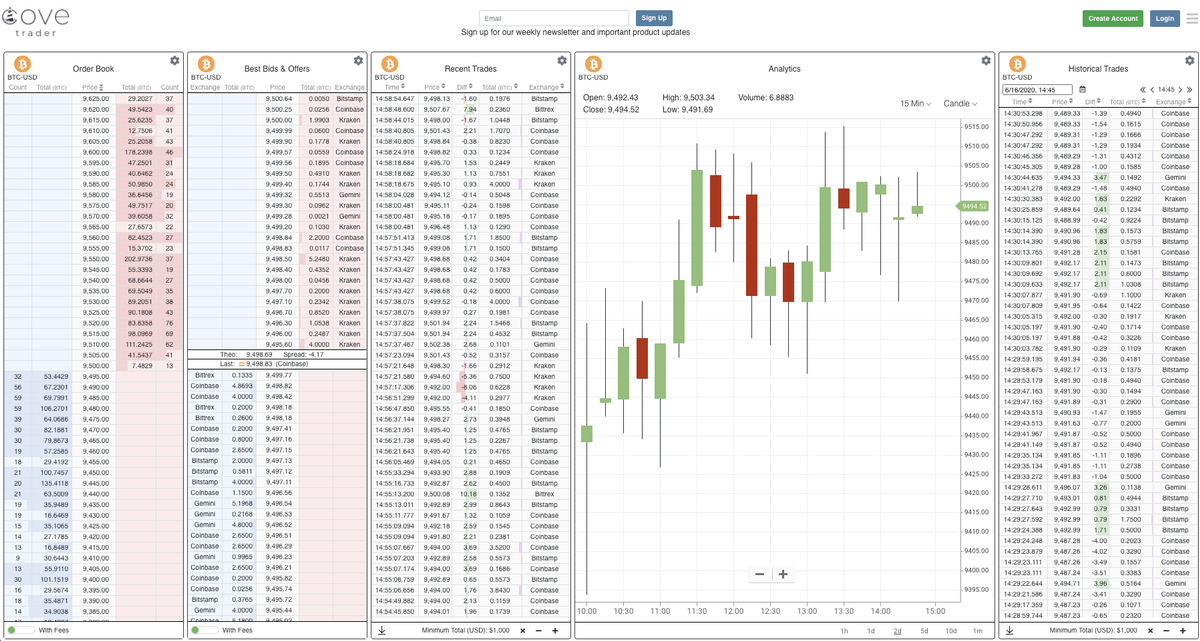Image resolution: width=1200 pixels, height=641 pixels.
Task: Select the 1h chart range
Action: [845, 631]
